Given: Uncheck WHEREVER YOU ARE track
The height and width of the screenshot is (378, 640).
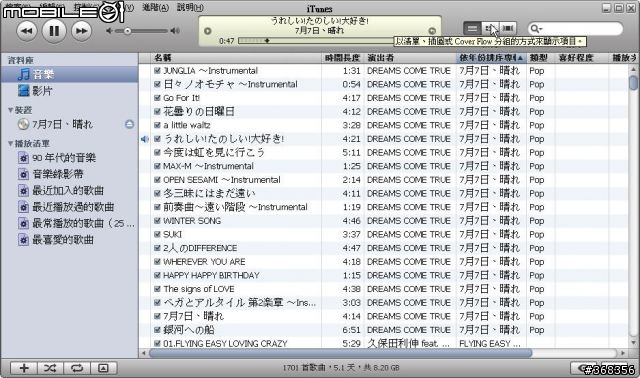Looking at the screenshot, I should [x=157, y=262].
